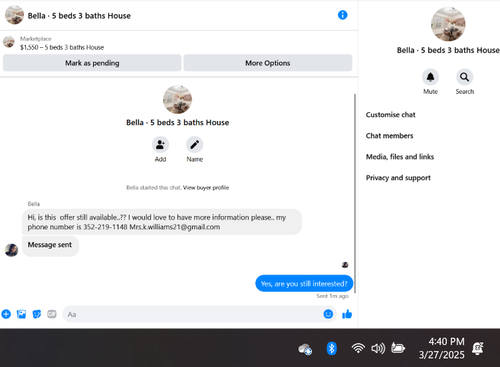The width and height of the screenshot is (500, 367).
Task: Click the seen-by avatar indicator
Action: (x=345, y=265)
